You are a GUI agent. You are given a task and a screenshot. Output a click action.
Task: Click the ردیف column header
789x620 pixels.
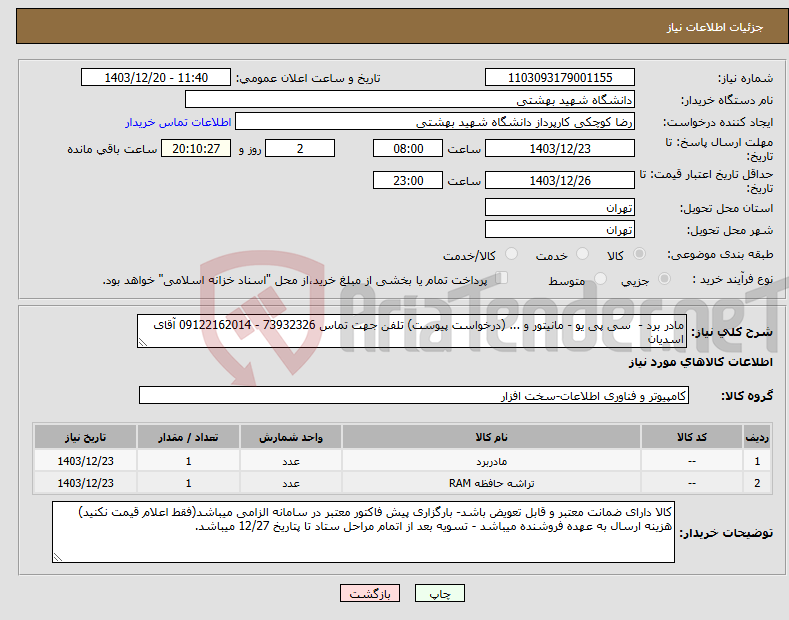coord(757,437)
